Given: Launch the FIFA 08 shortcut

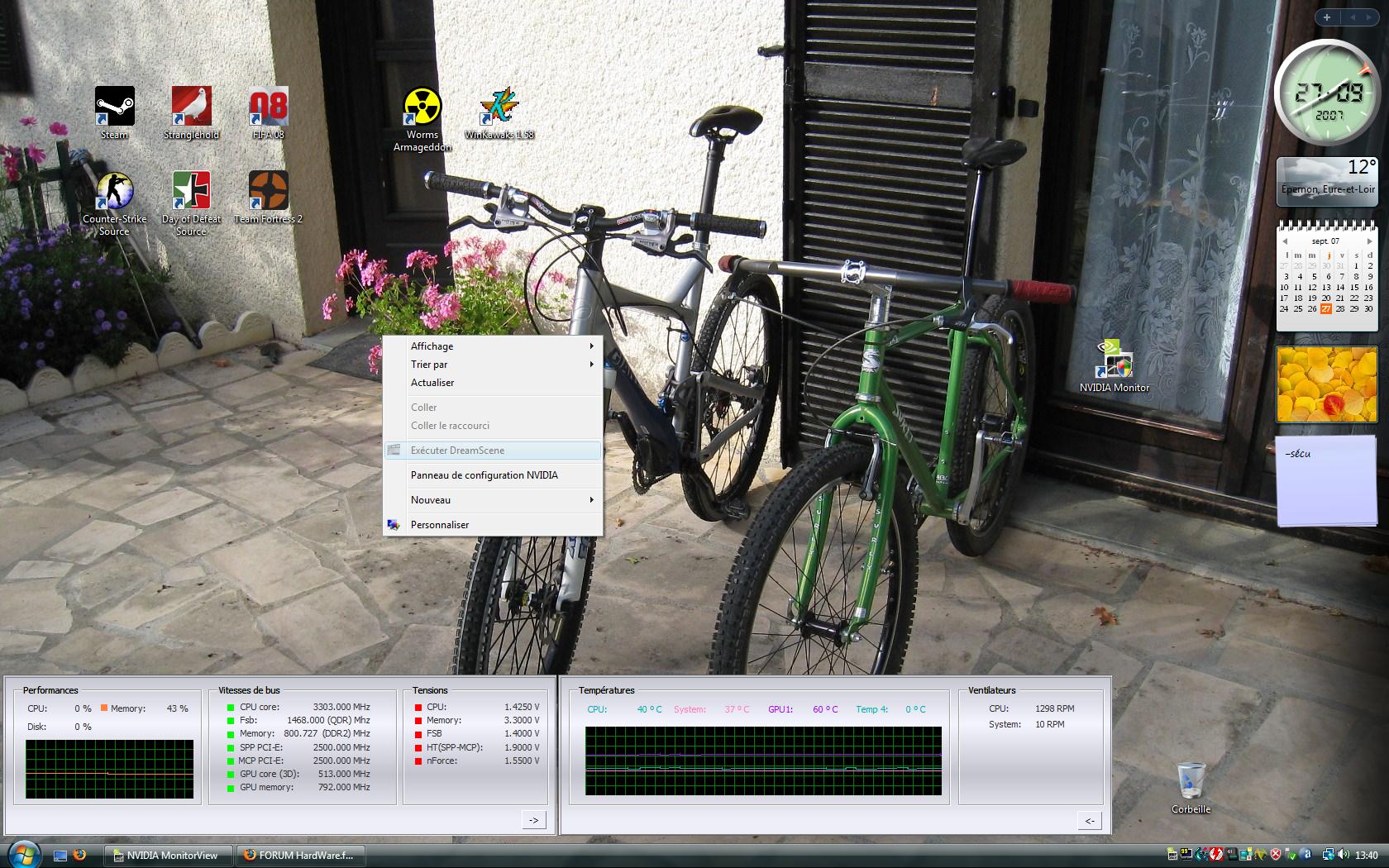Looking at the screenshot, I should pyautogui.click(x=268, y=107).
